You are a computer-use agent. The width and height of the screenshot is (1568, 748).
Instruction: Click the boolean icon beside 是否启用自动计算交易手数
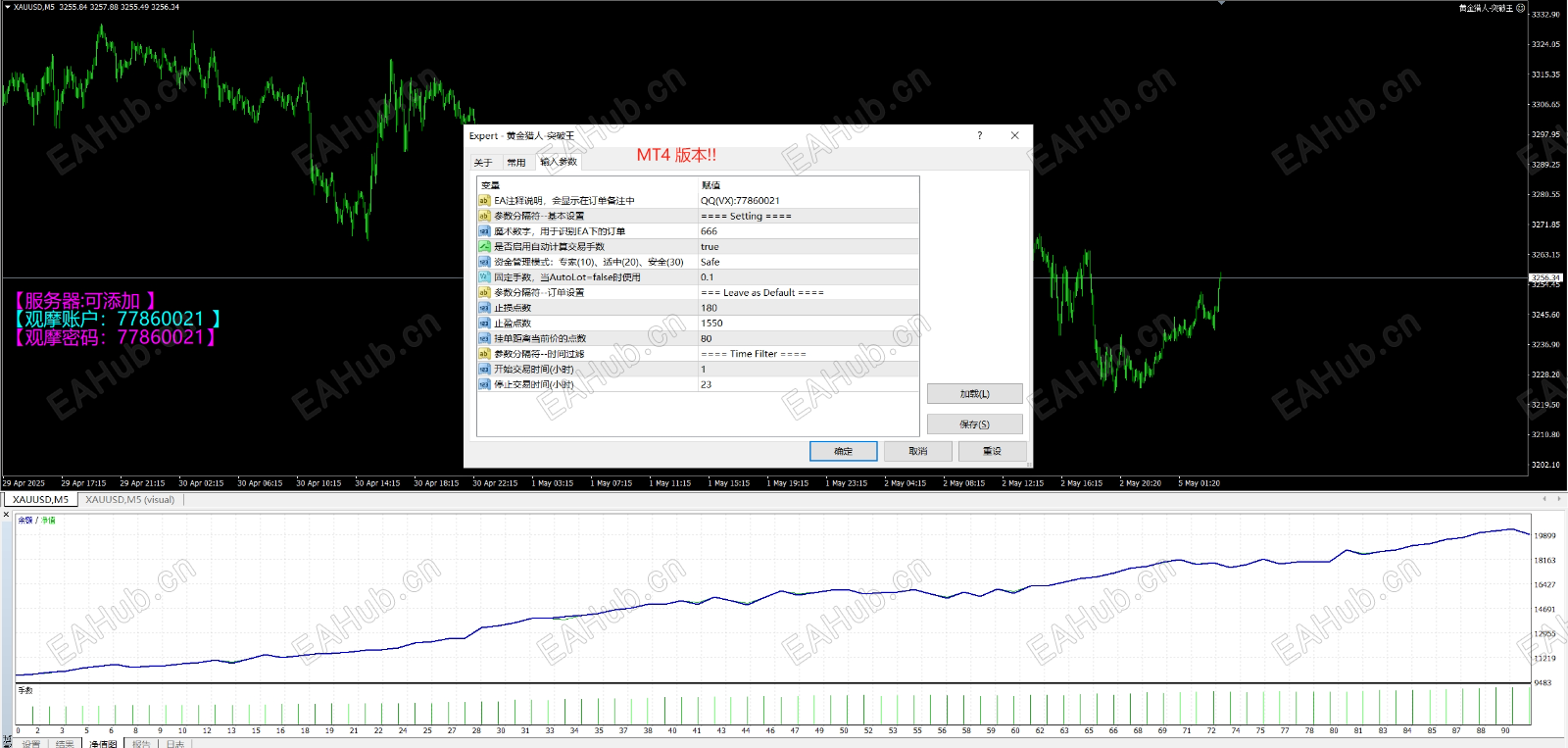coord(484,246)
